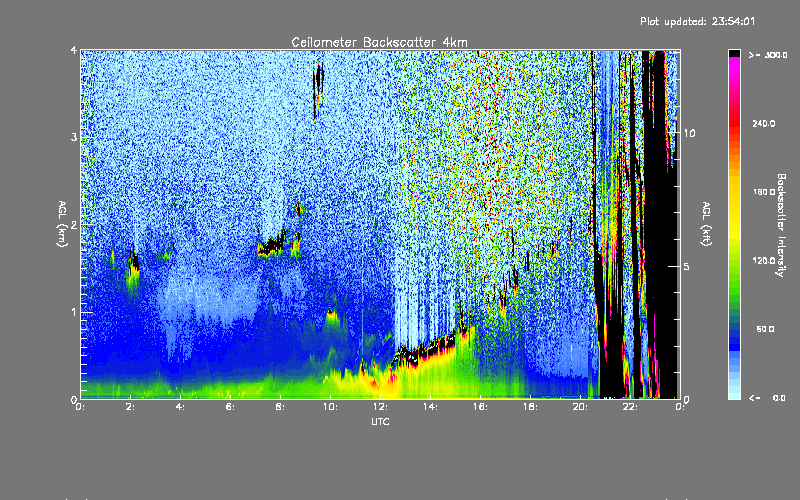Click the "10" kft tick label
This screenshot has width=800, height=500.
coord(689,133)
